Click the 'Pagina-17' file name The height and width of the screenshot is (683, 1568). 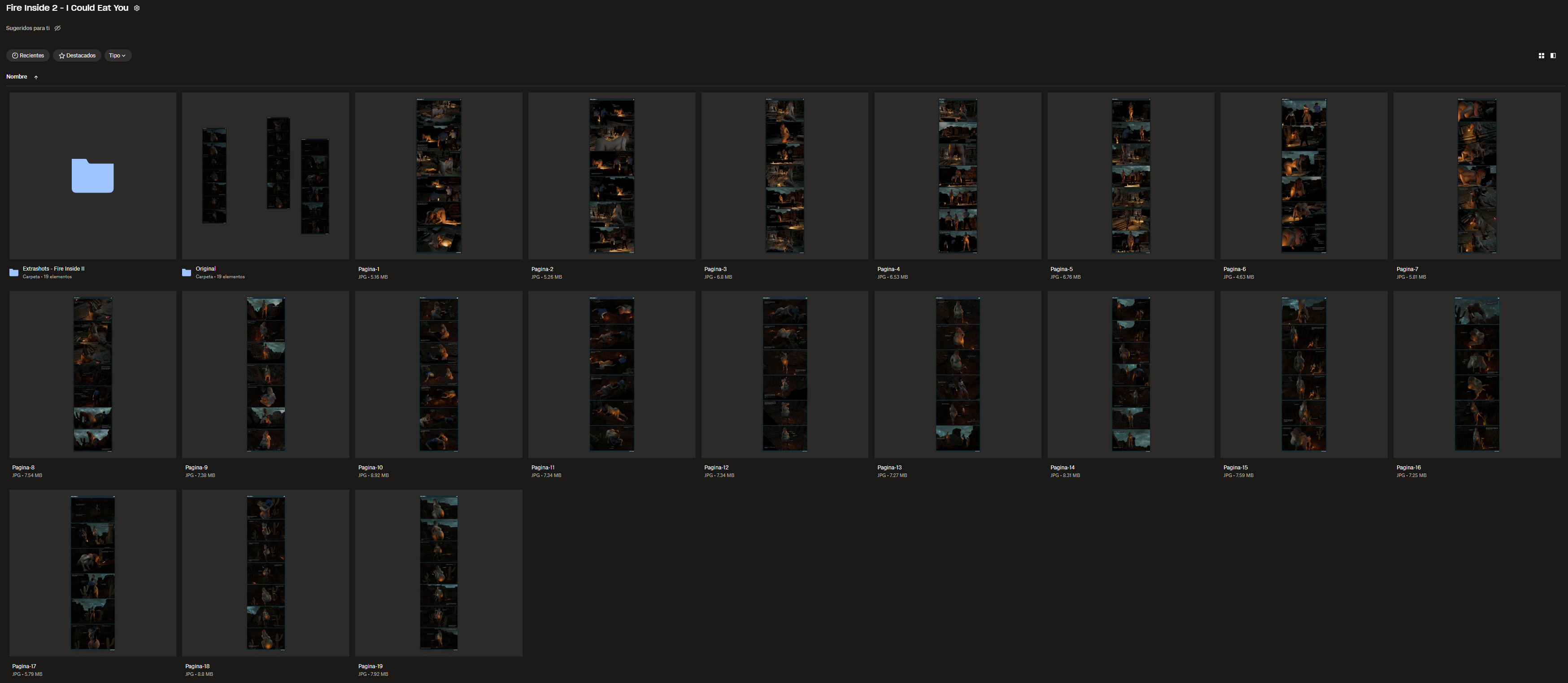[x=24, y=666]
